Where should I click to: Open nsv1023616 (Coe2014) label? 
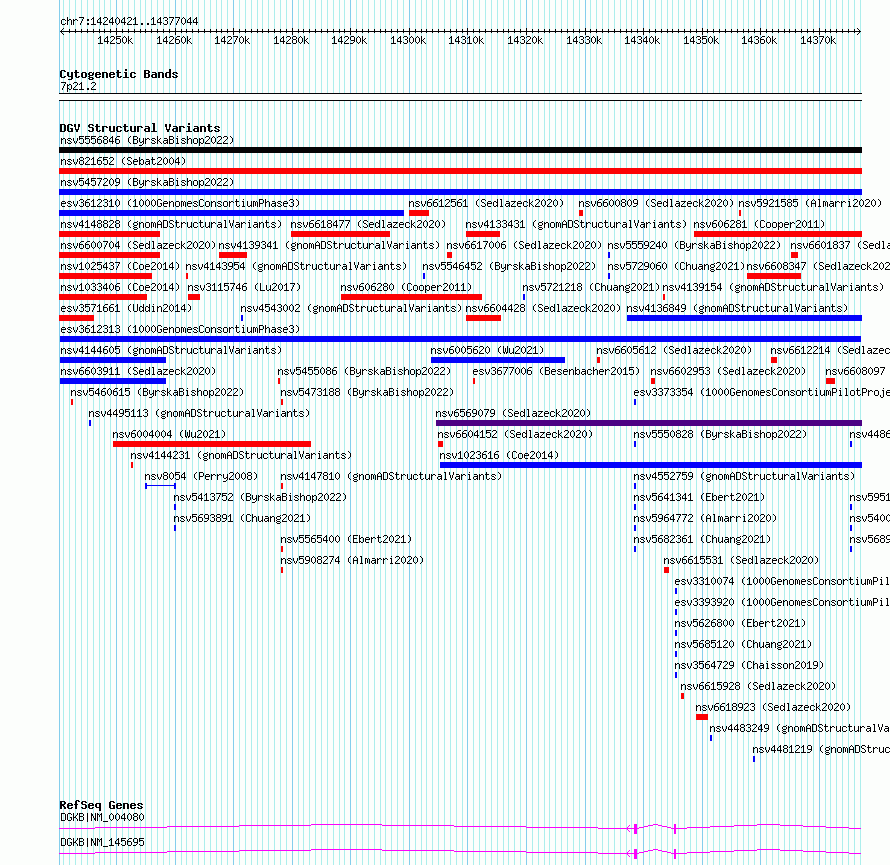(x=499, y=455)
